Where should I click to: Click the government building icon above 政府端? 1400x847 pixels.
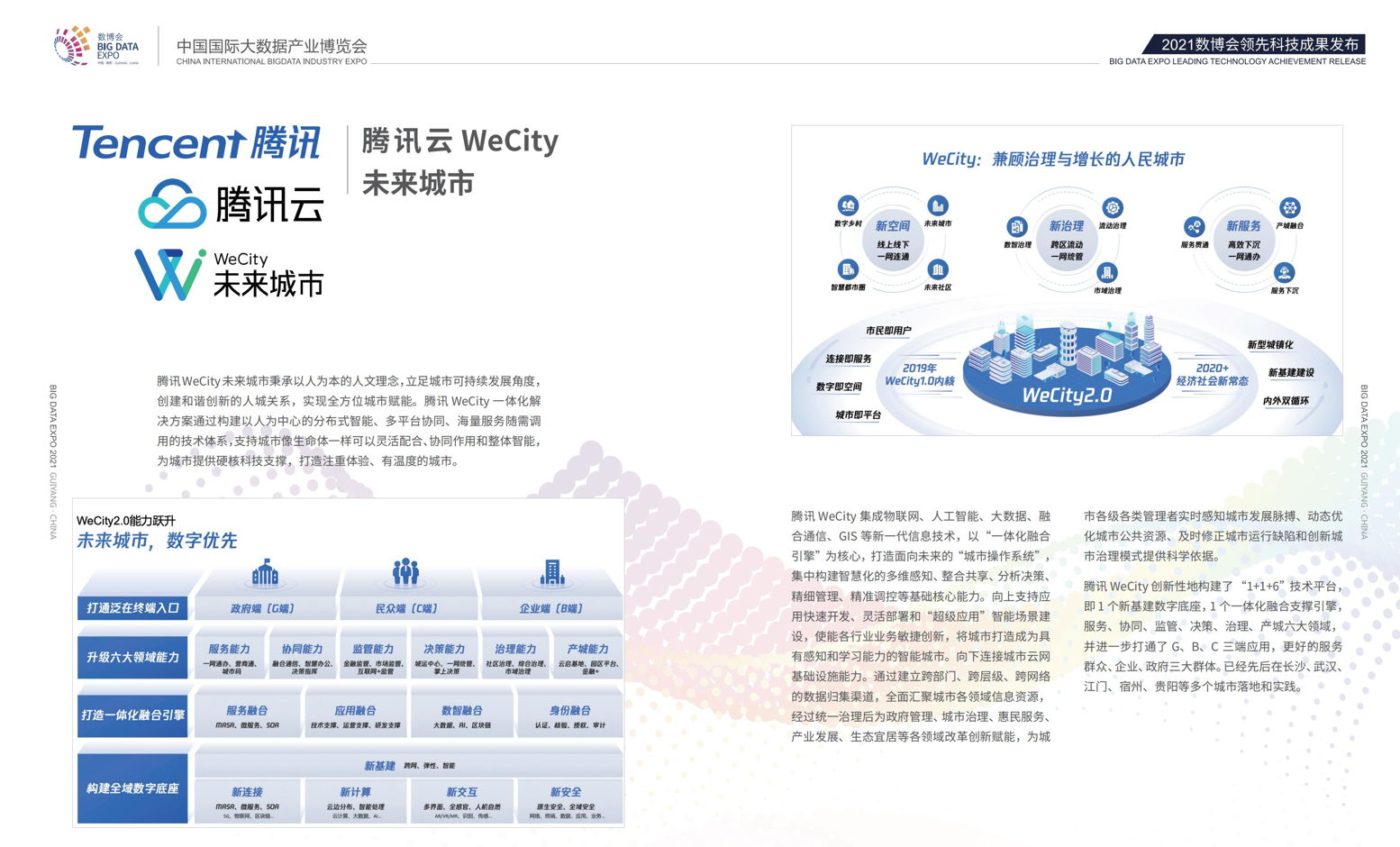[265, 573]
